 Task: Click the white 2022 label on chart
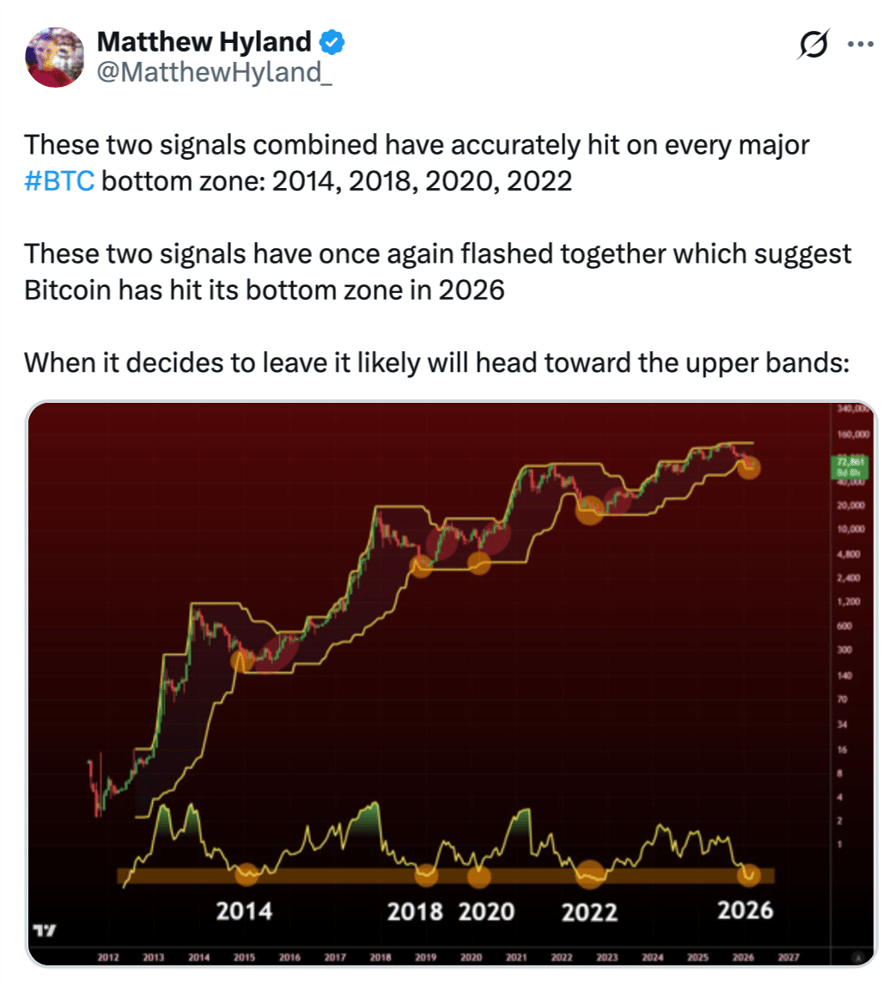(x=589, y=912)
